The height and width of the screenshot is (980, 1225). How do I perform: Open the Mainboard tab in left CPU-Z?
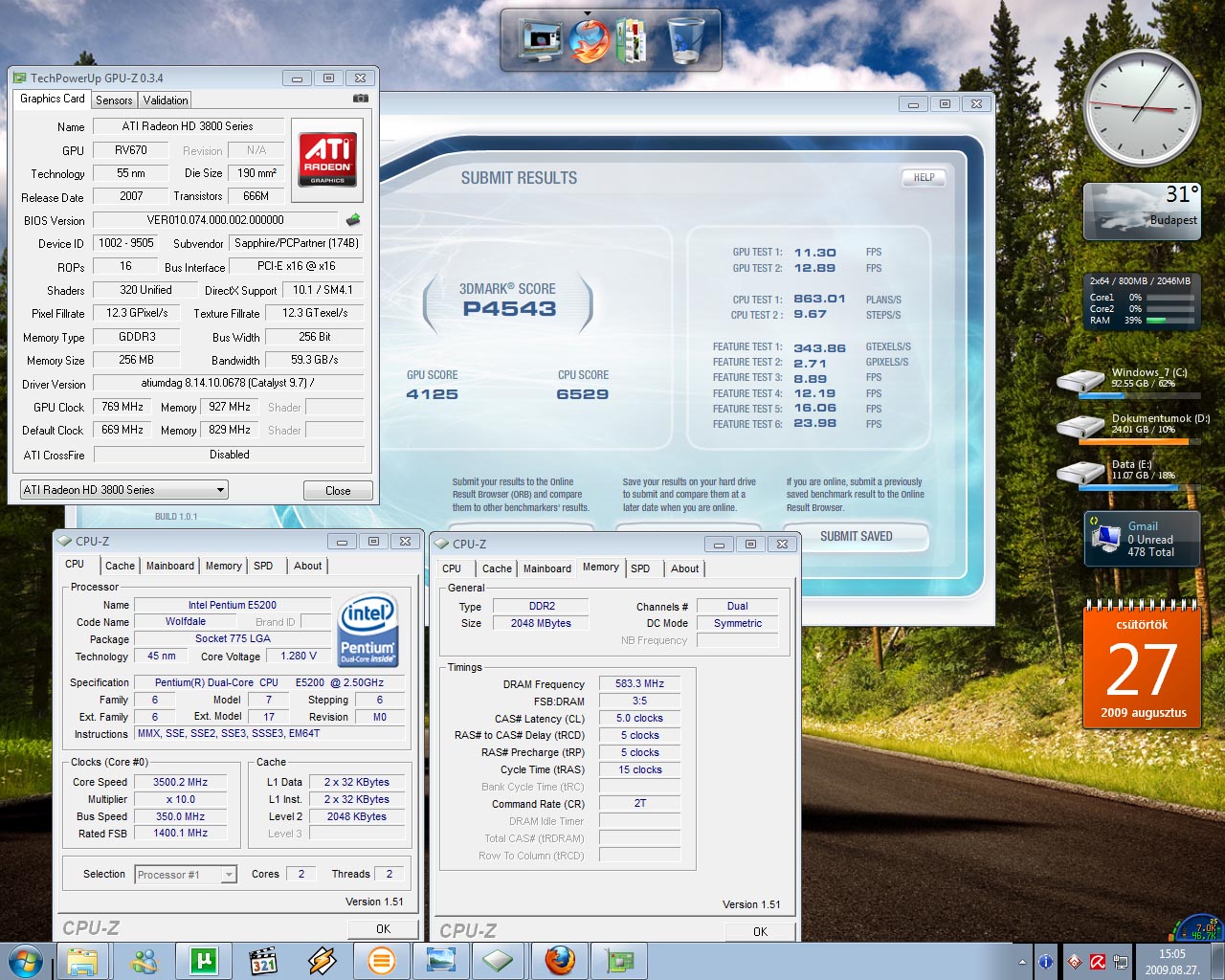pos(169,566)
